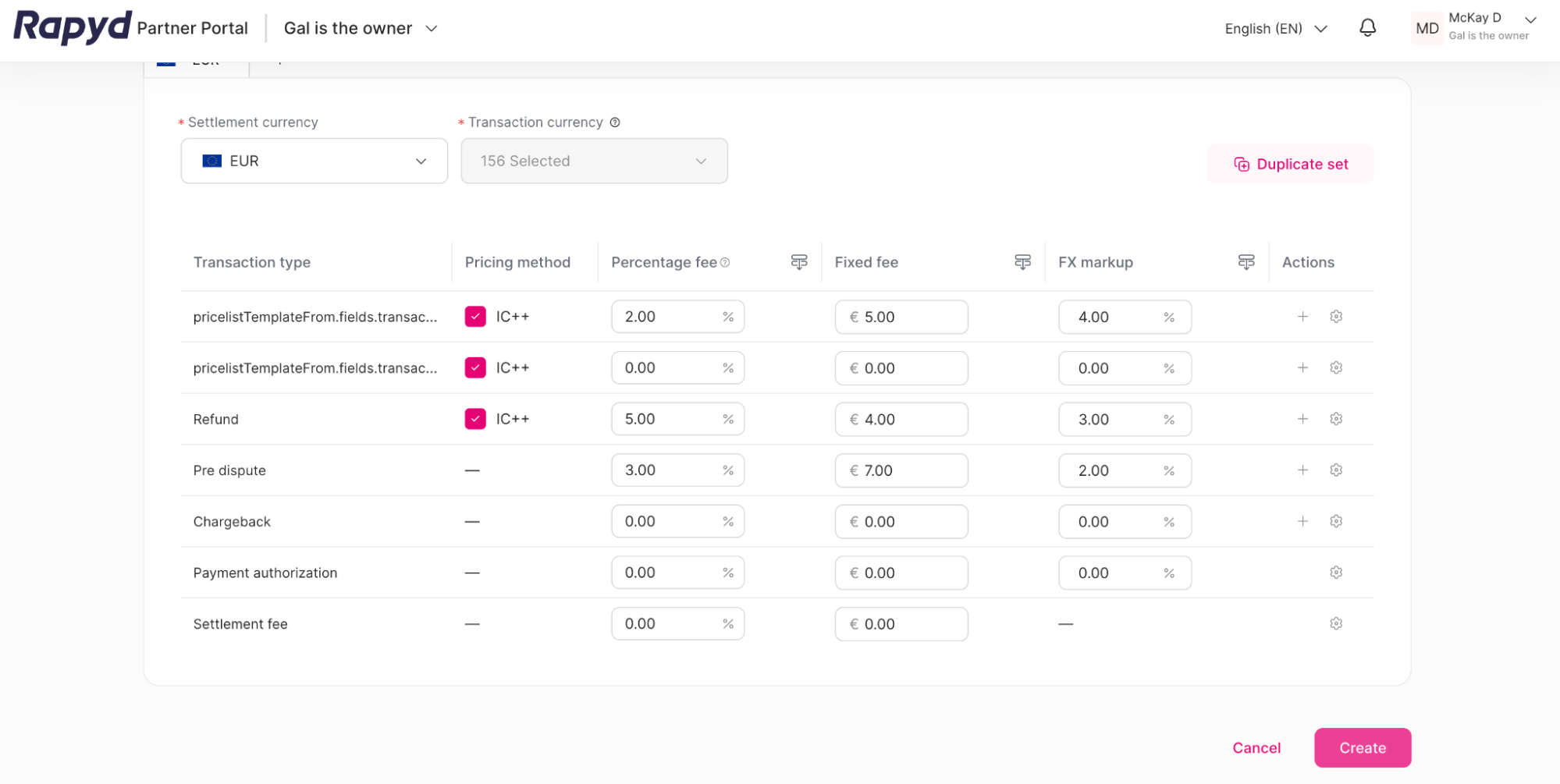Image resolution: width=1560 pixels, height=784 pixels.
Task: Fill down the Fixed fee column values
Action: [x=1022, y=262]
